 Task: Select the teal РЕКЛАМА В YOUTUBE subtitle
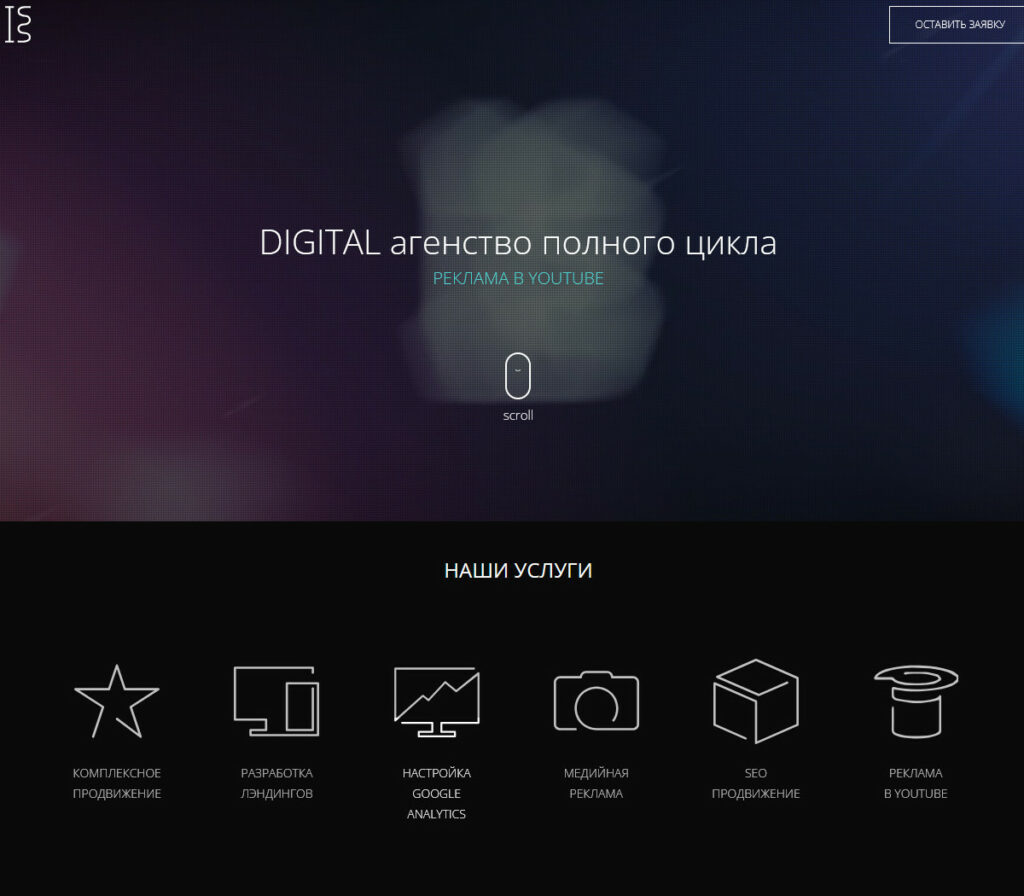(518, 279)
